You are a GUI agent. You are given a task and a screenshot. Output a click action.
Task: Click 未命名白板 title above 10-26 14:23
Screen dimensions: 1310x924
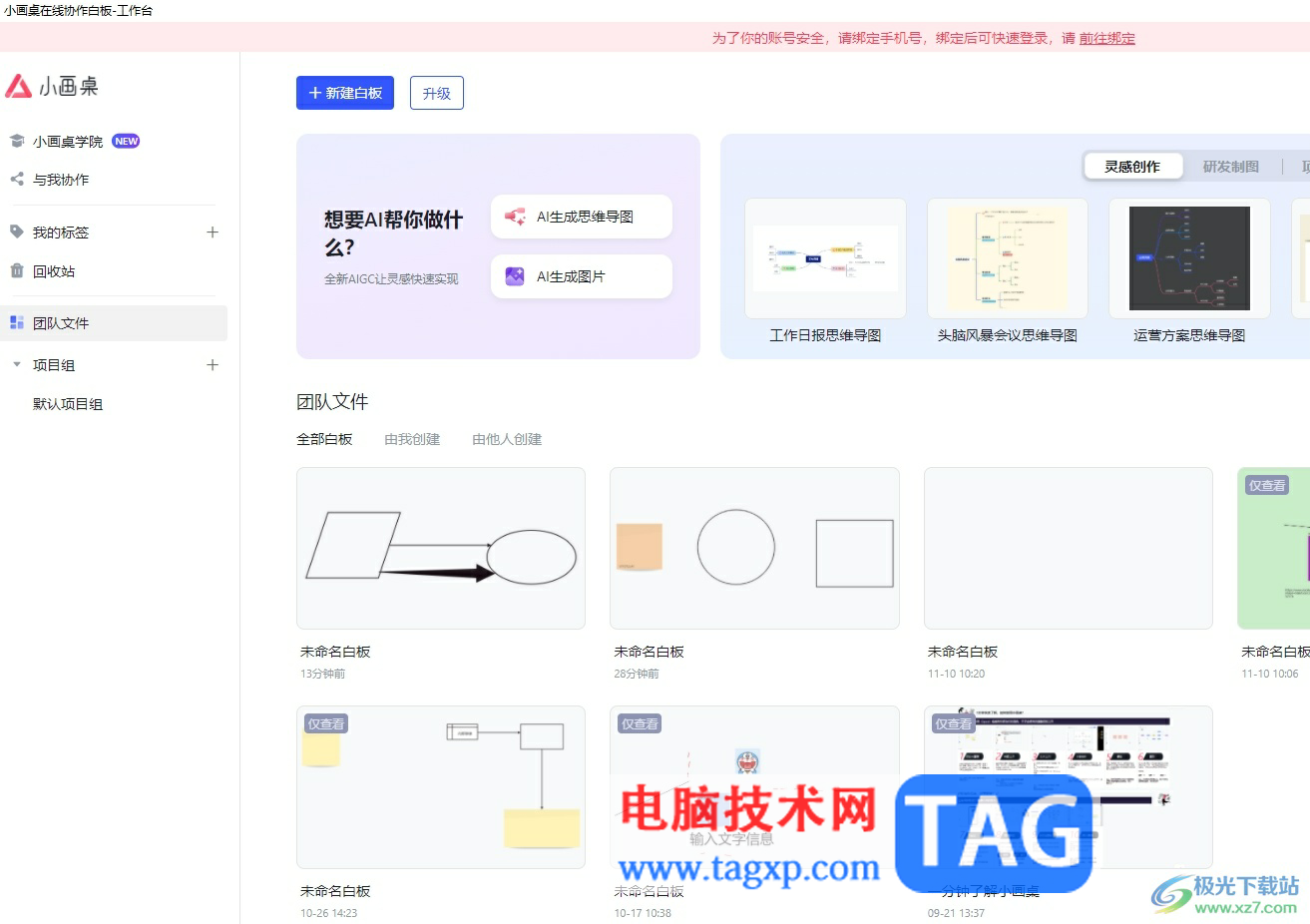335,891
